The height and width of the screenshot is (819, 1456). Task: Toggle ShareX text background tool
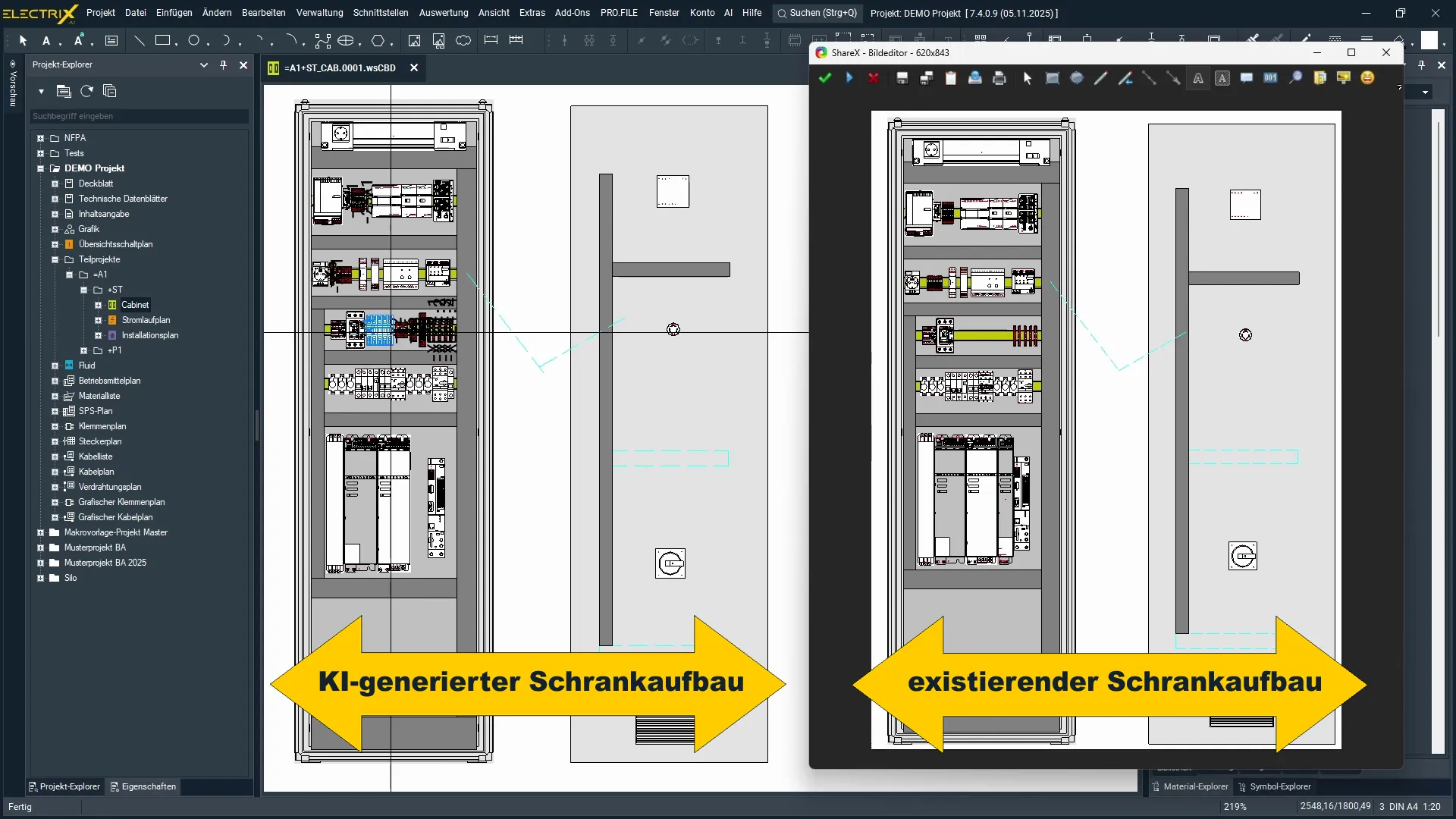pyautogui.click(x=1222, y=77)
